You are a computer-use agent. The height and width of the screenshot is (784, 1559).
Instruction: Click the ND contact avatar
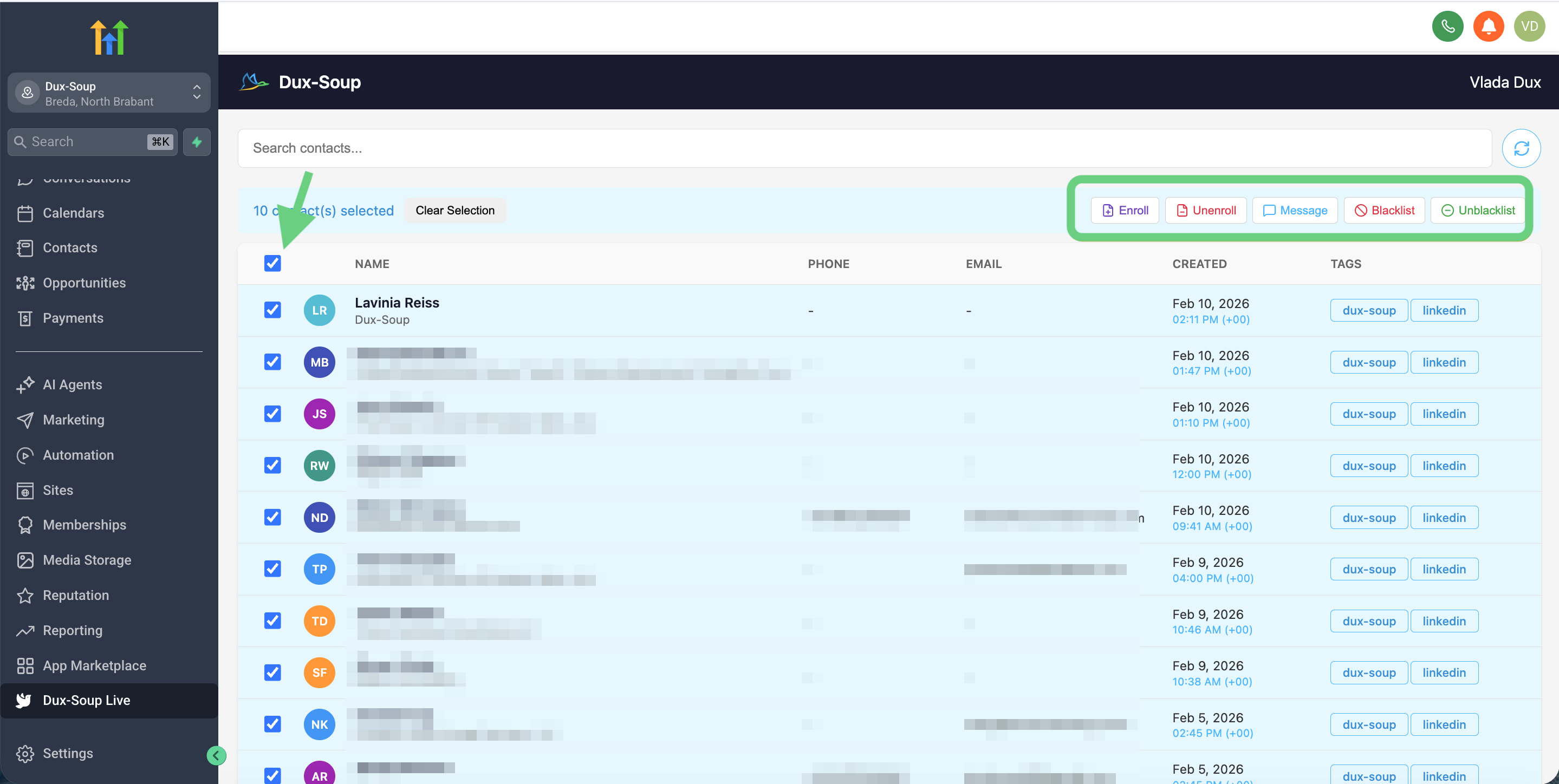pyautogui.click(x=320, y=517)
